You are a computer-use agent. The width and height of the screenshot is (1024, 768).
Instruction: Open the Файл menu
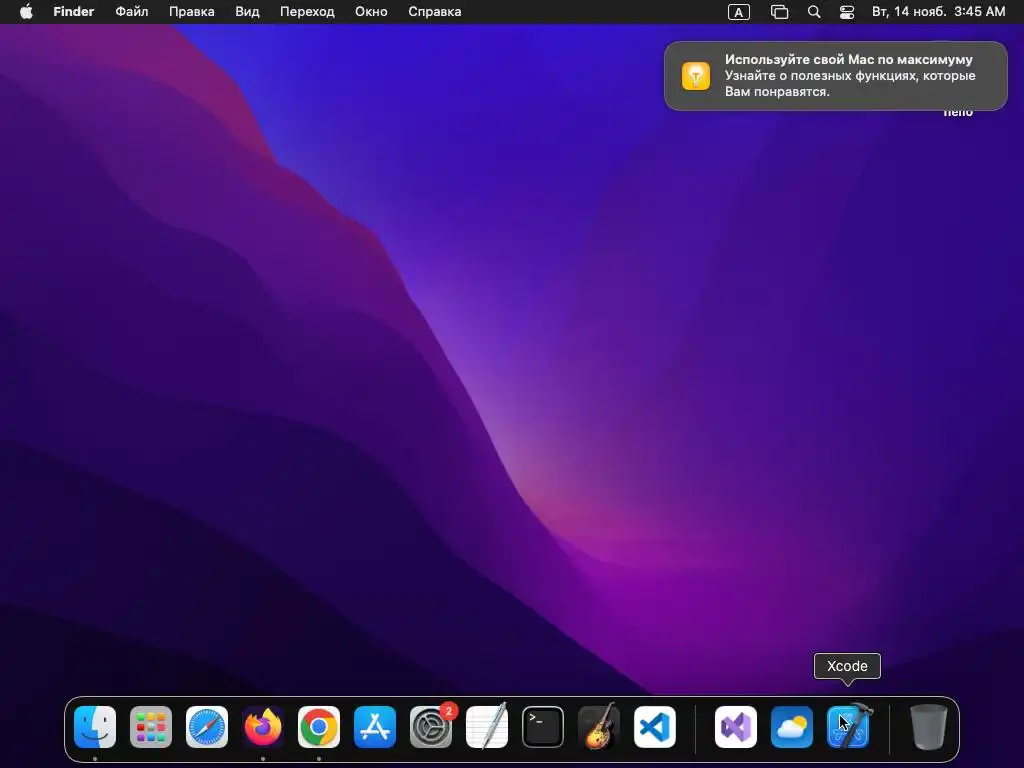tap(131, 12)
